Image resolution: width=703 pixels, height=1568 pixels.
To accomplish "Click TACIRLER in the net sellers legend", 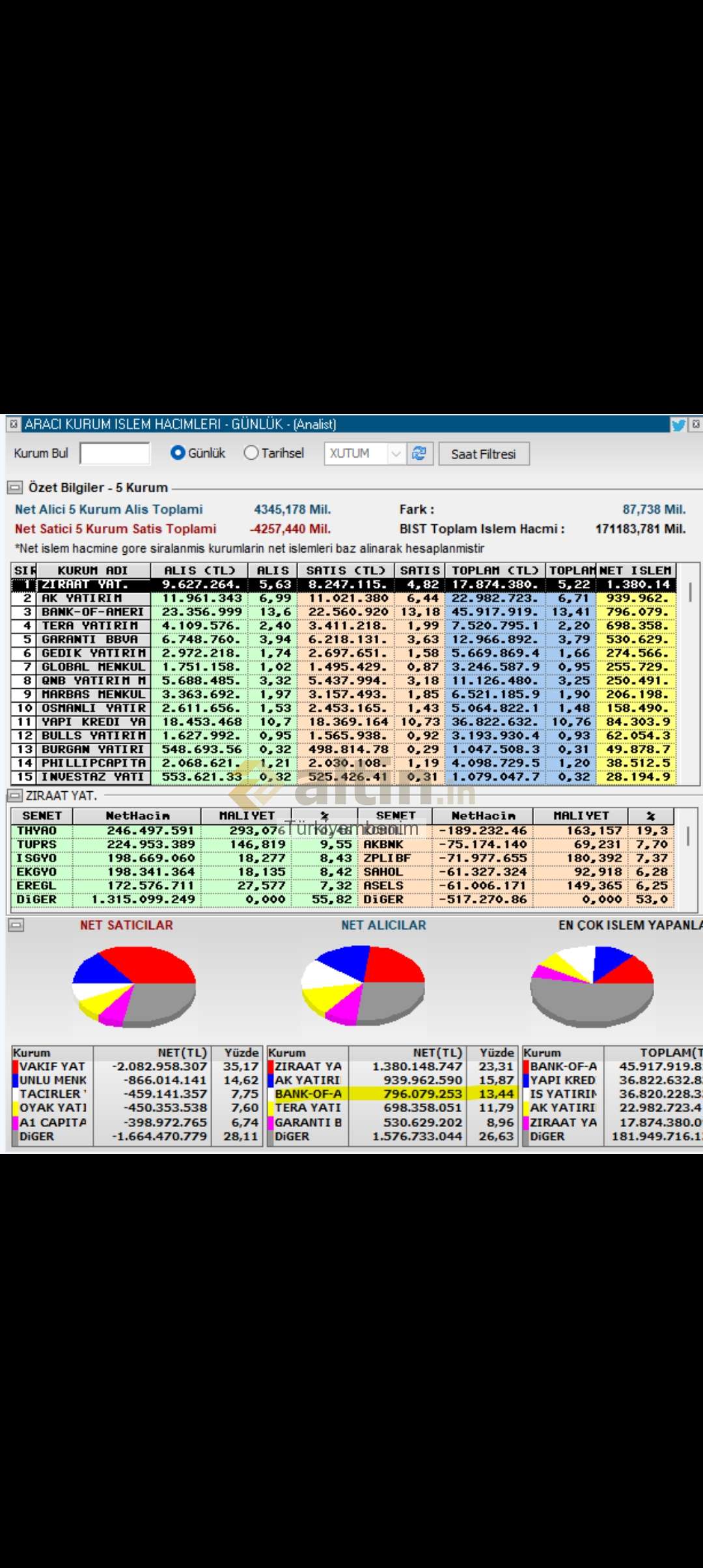I will point(53,1094).
